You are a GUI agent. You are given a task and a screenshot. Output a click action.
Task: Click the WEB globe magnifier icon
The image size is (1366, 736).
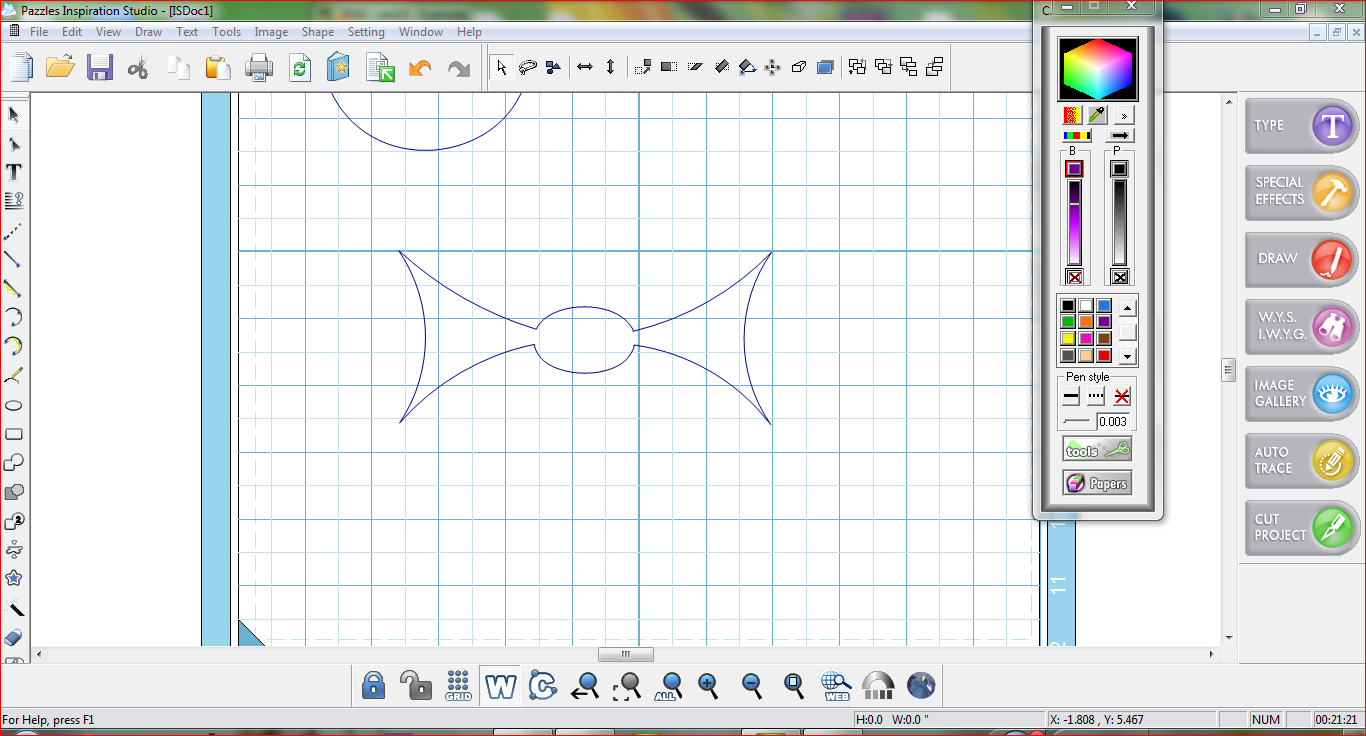(x=836, y=685)
